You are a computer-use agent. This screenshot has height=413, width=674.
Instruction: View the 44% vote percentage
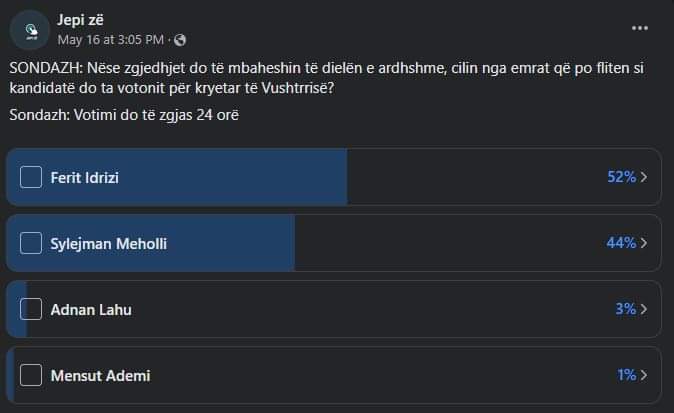coord(621,243)
